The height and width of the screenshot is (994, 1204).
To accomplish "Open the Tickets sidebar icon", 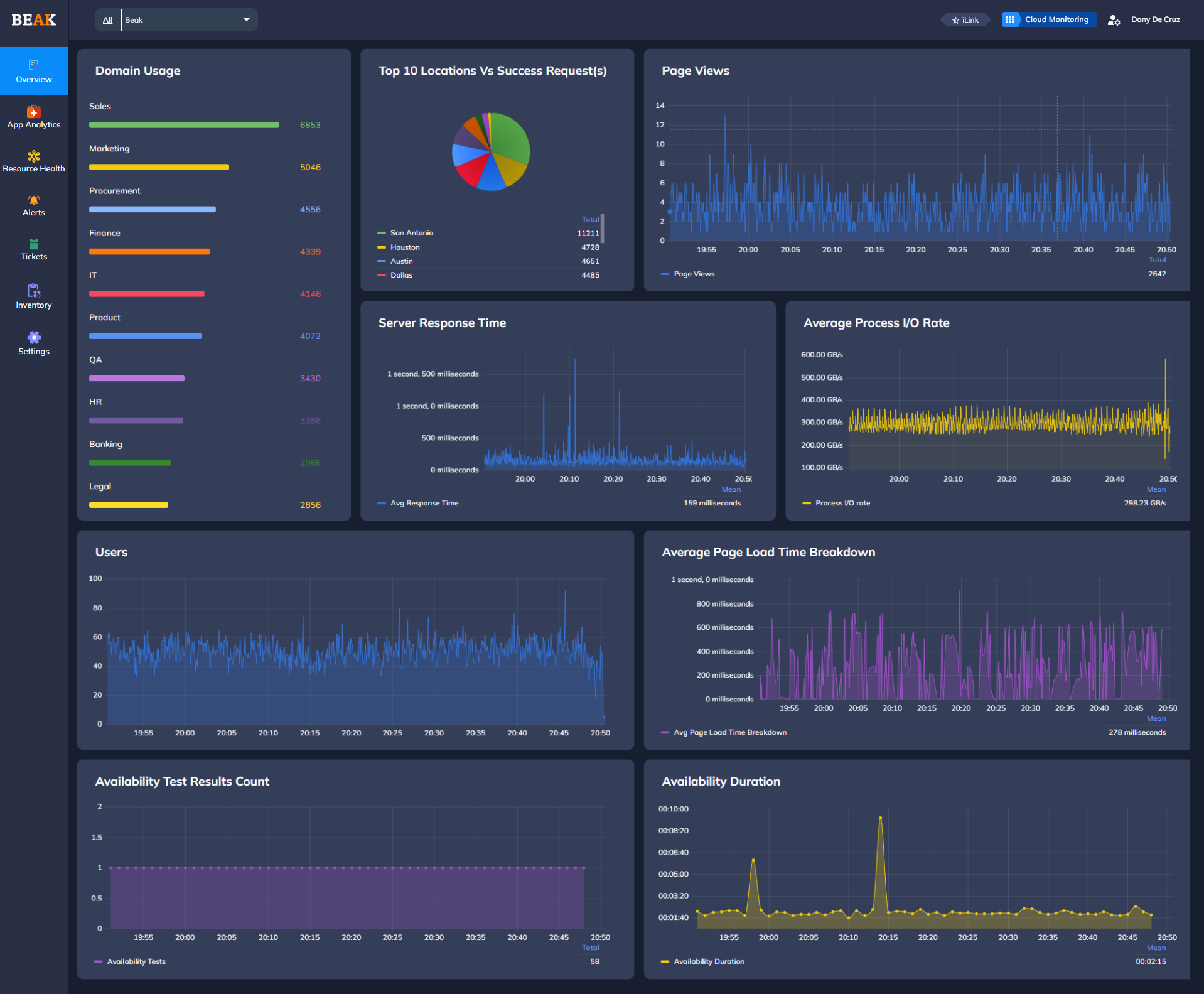I will [34, 244].
